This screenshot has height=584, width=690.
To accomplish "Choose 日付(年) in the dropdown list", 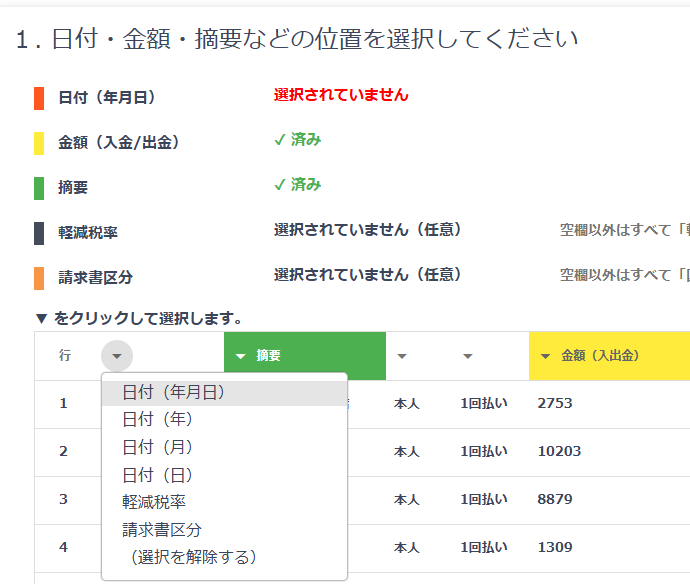I will pos(224,419).
